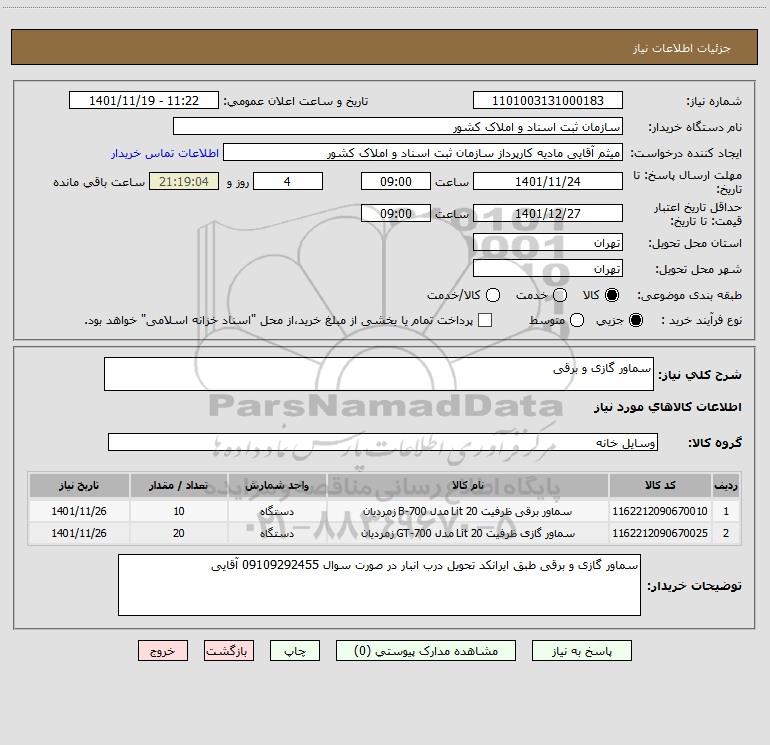Click the remaining days field showing 4

[x=288, y=181]
